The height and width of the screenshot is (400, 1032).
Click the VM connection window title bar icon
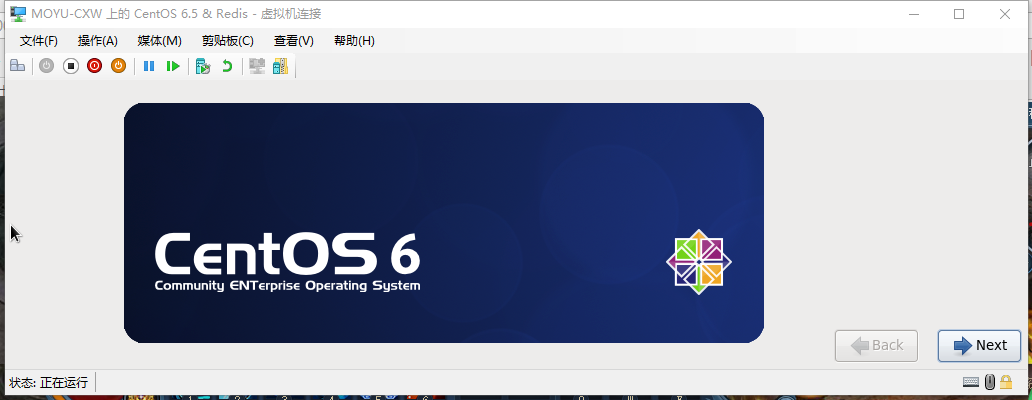(18, 14)
